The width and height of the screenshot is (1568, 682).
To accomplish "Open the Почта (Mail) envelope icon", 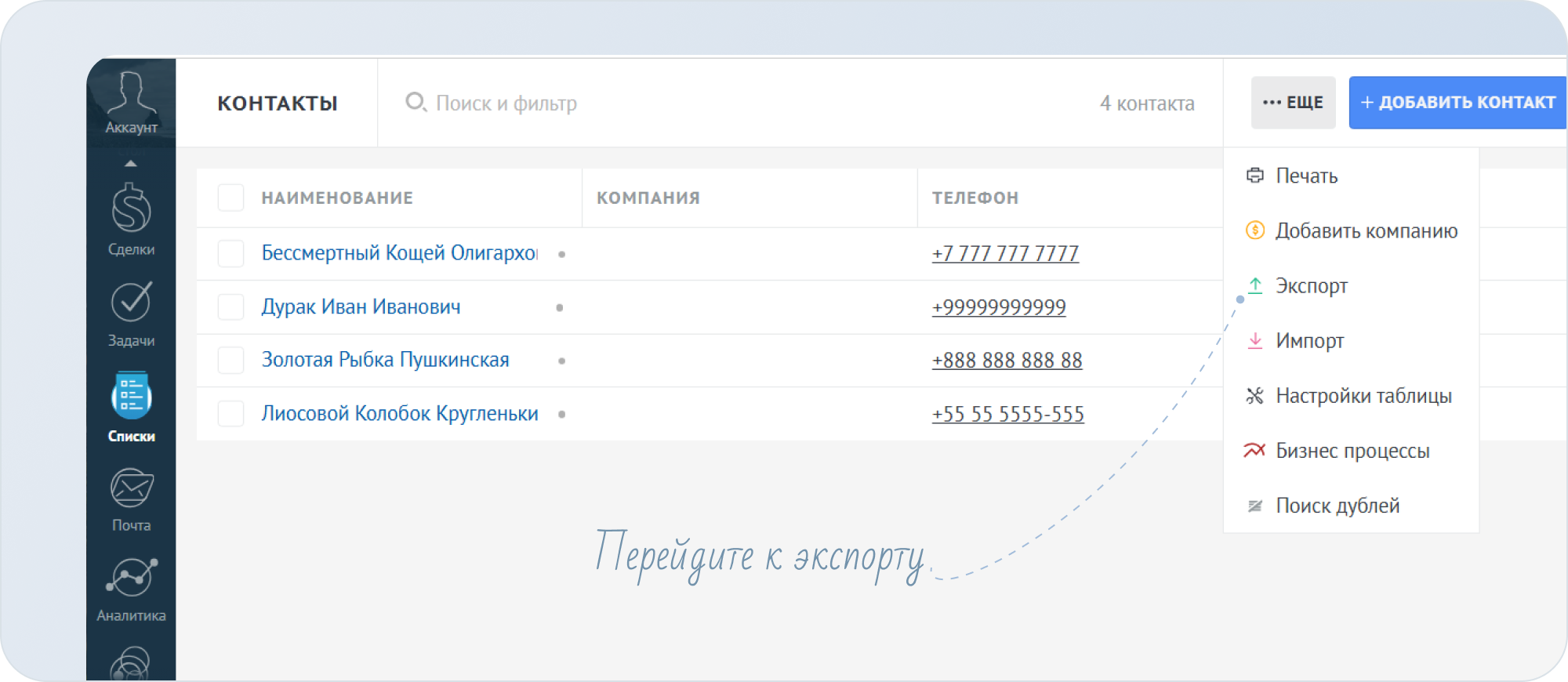I will pos(131,489).
